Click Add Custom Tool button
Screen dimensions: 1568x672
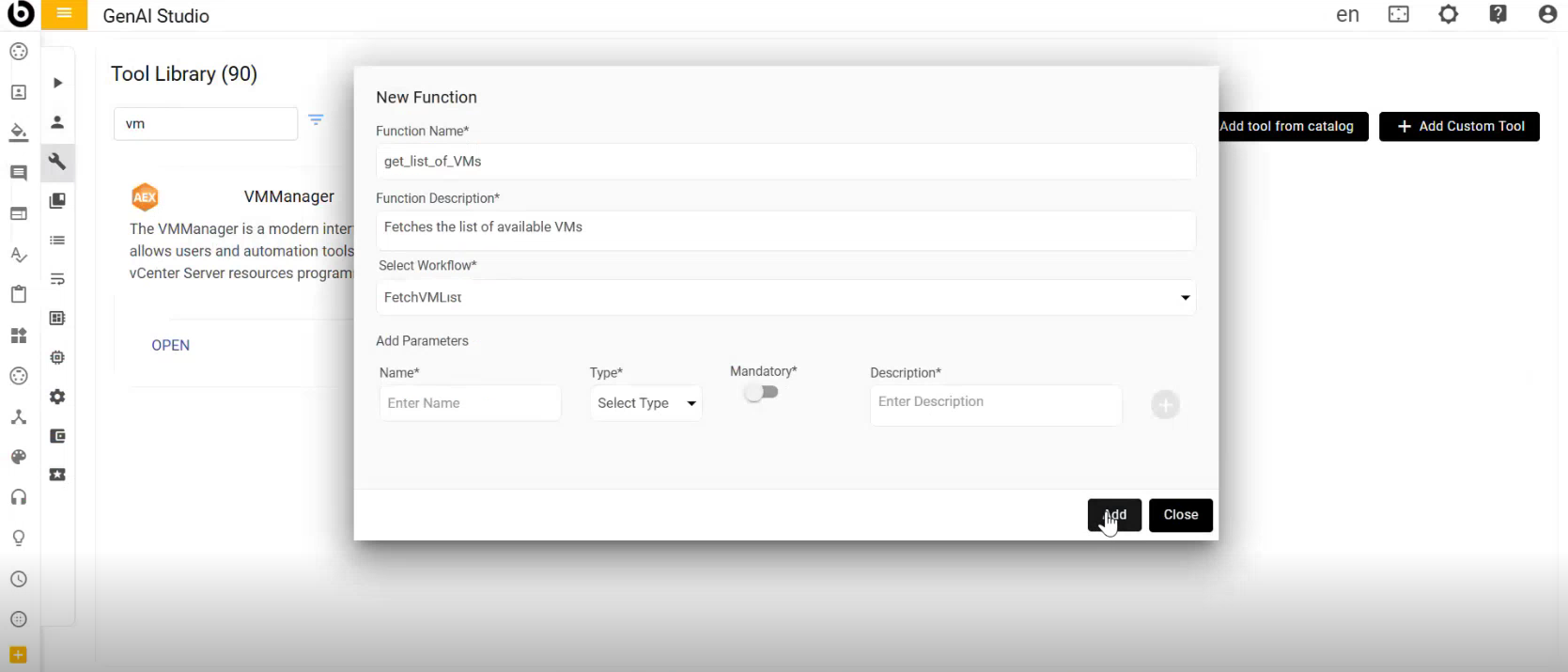tap(1459, 126)
